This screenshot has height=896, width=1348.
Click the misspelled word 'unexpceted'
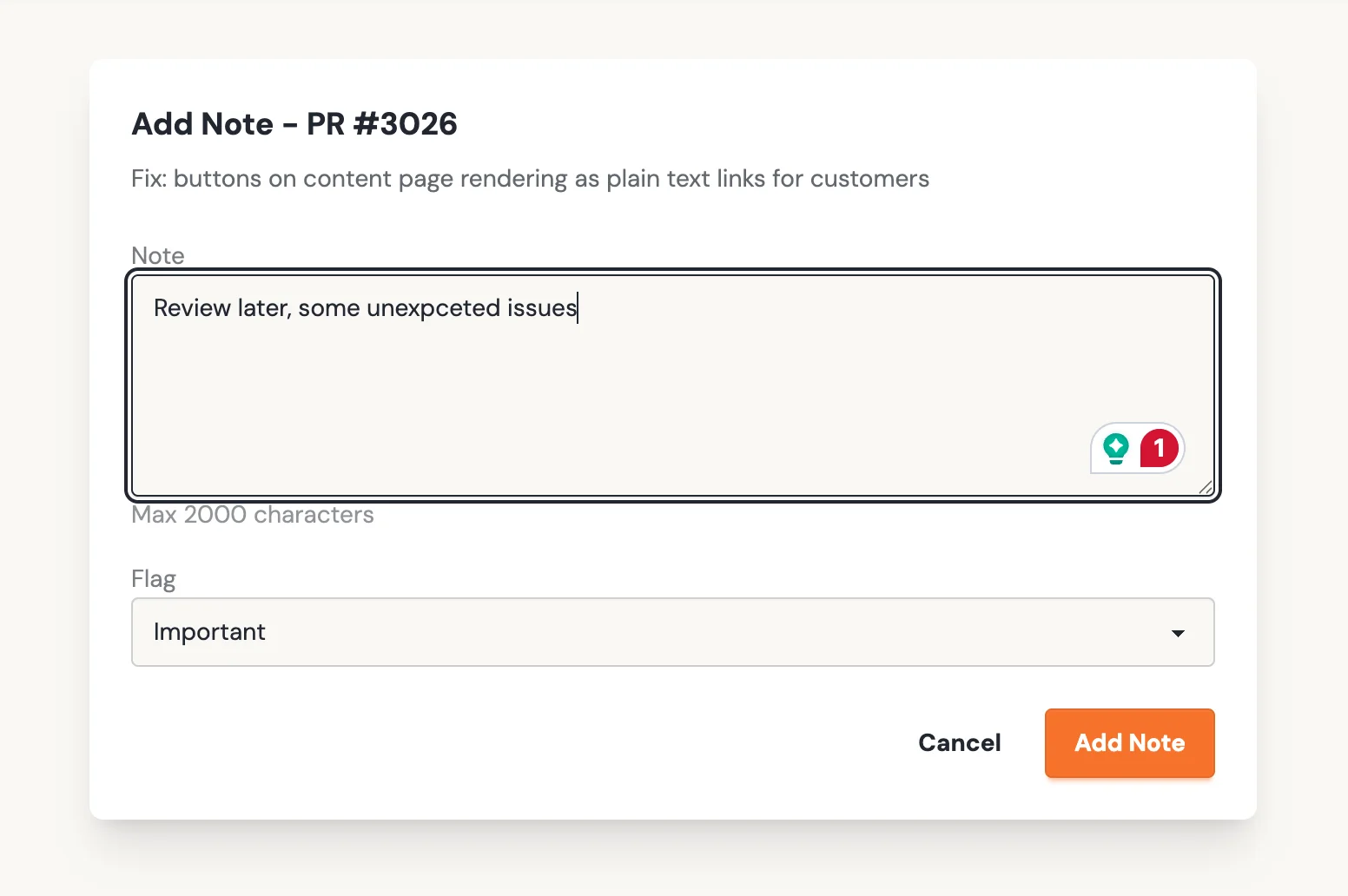[x=433, y=308]
